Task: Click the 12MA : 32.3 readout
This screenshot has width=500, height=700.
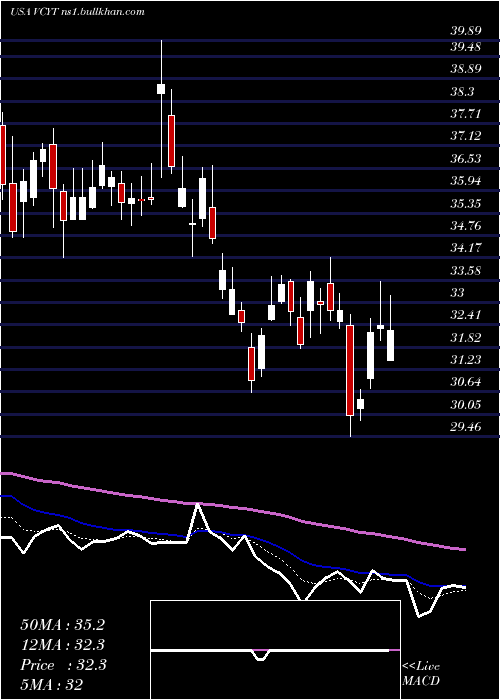Action: pyautogui.click(x=62, y=645)
